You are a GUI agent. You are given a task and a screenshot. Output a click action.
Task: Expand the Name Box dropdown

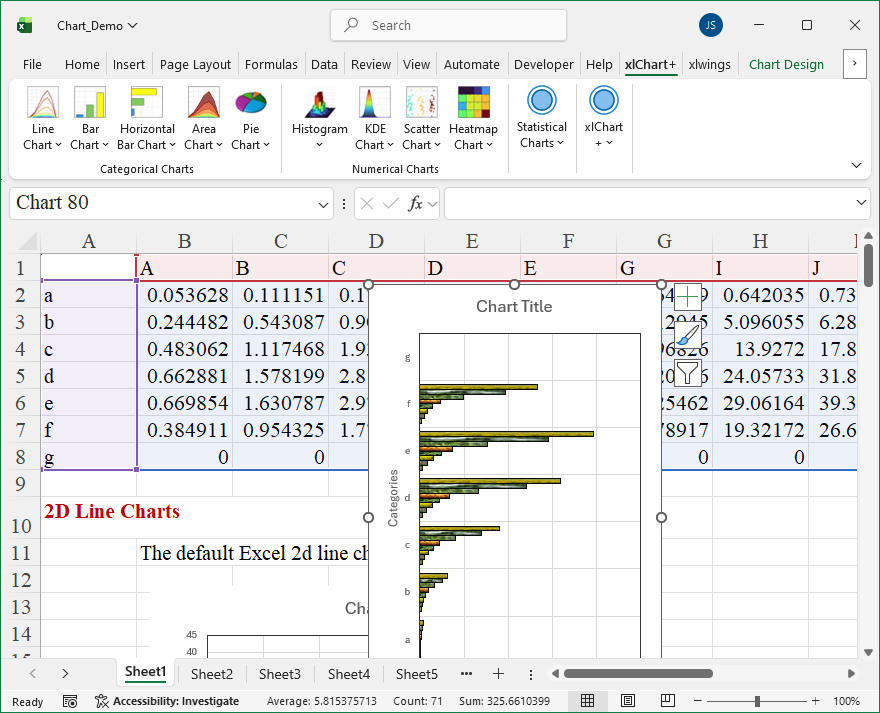(x=323, y=204)
